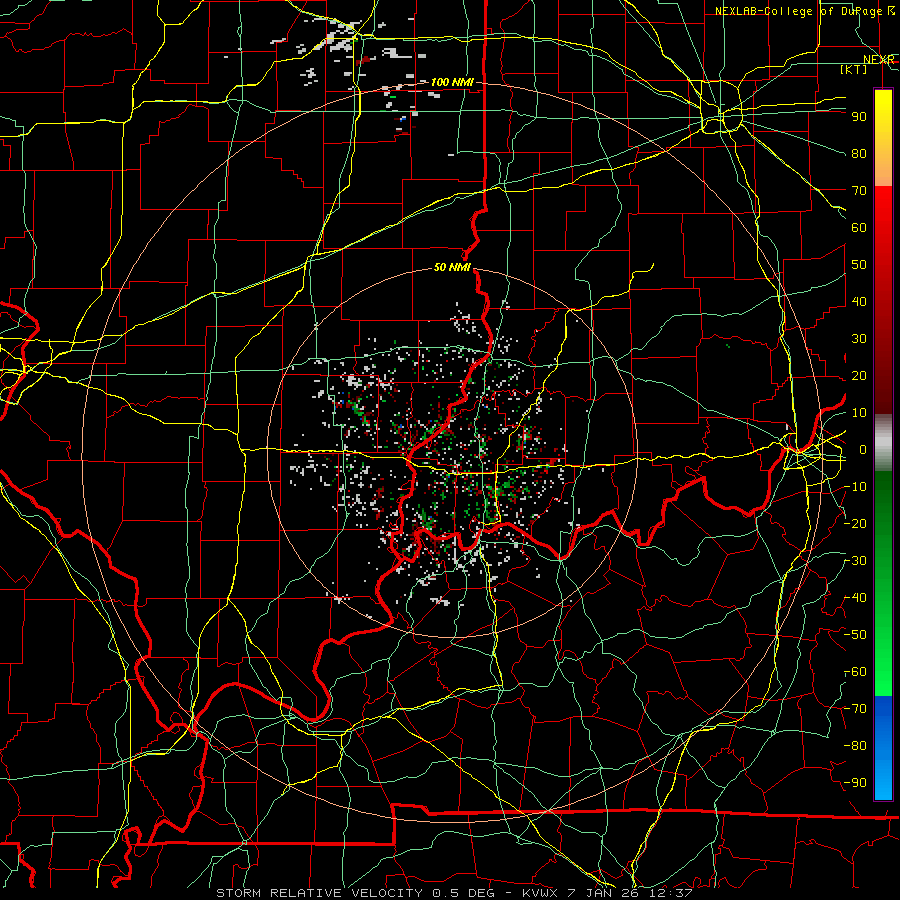
Task: Pick the blue bottom segment of velocity color bar
Action: pyautogui.click(x=883, y=748)
